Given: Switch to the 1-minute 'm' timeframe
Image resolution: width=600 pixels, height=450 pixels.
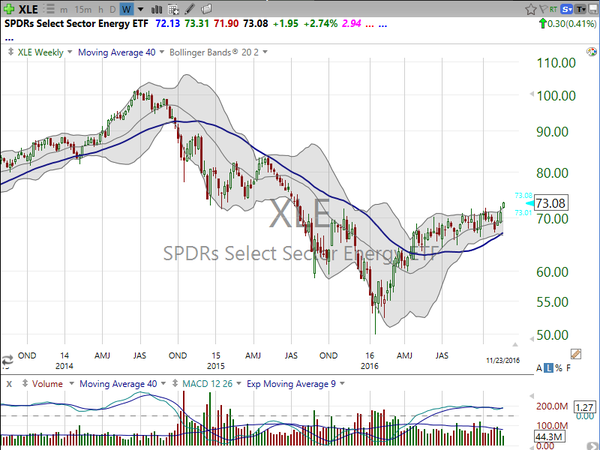Looking at the screenshot, I should pyautogui.click(x=64, y=9).
